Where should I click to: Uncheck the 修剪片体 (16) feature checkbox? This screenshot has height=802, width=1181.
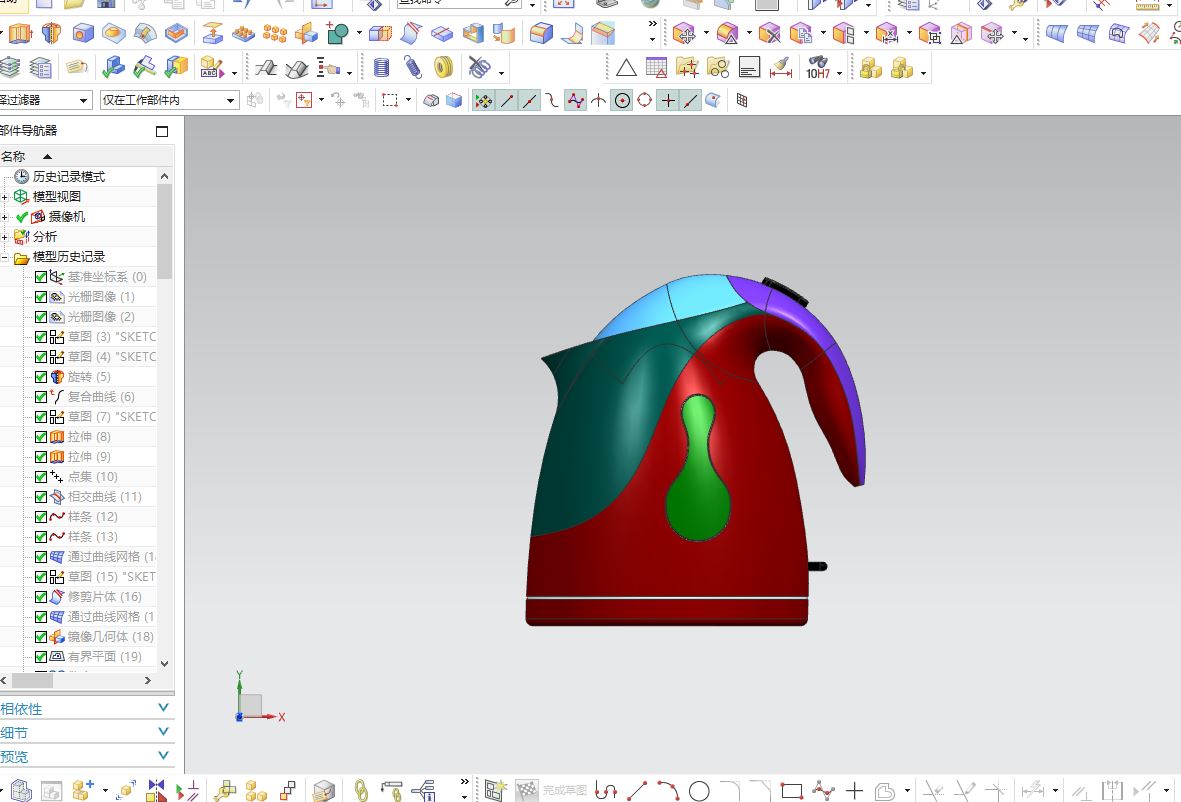pyautogui.click(x=41, y=597)
